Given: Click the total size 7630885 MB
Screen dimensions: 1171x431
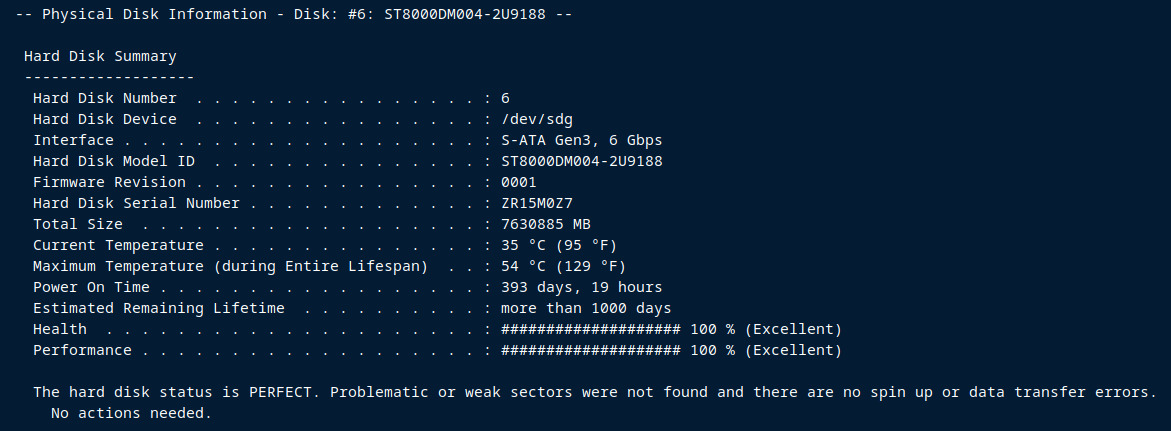Looking at the screenshot, I should tap(546, 224).
